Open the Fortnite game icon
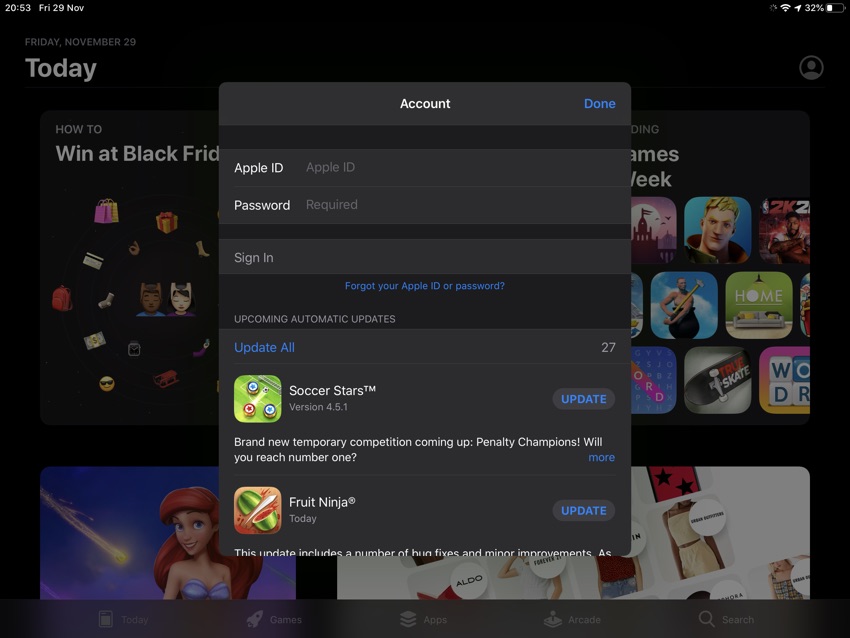The width and height of the screenshot is (850, 638). click(x=717, y=230)
